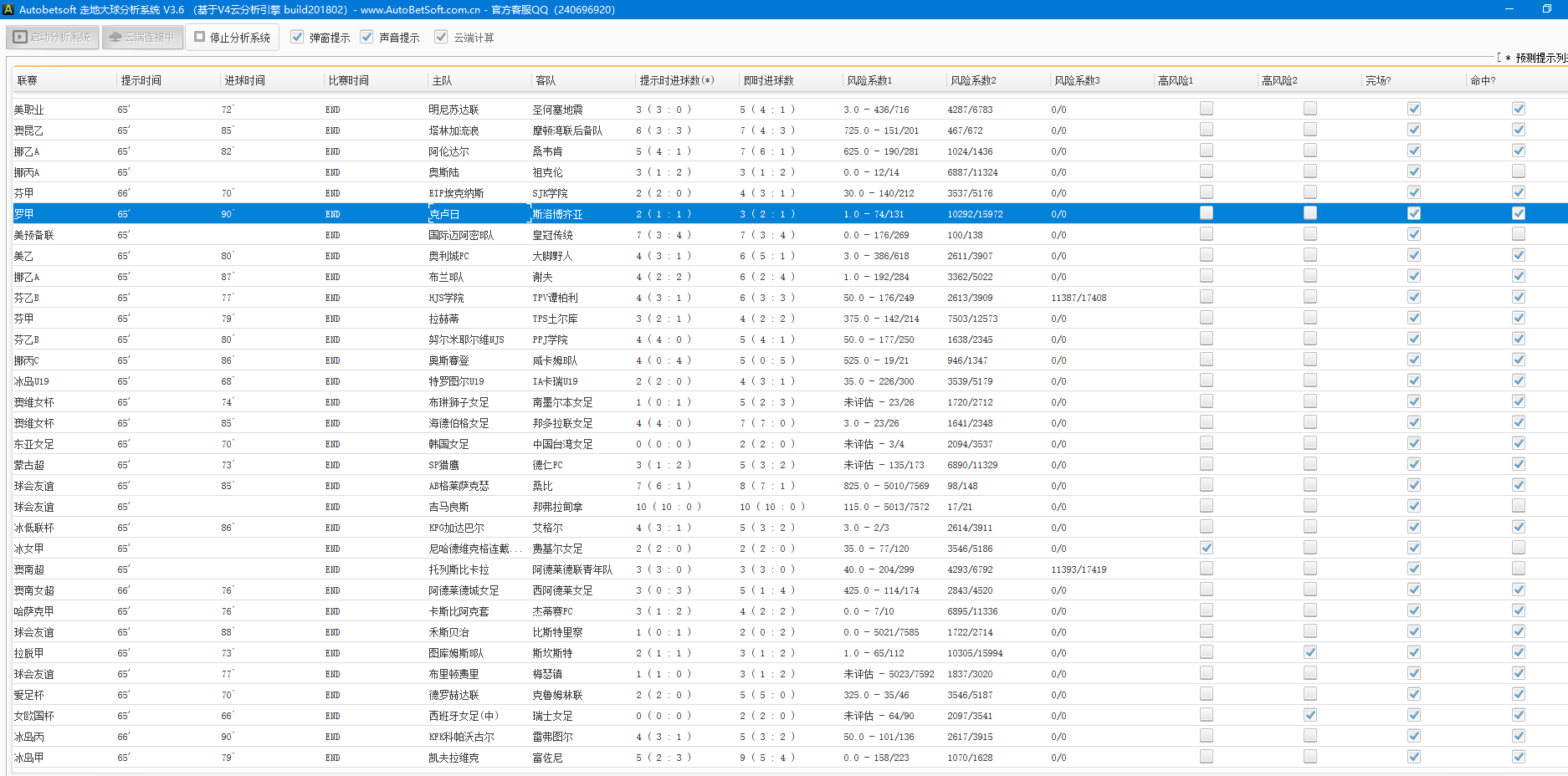The width and height of the screenshot is (1568, 776).
Task: Click the highlighted 克卢日 team cell
Action: tap(444, 214)
